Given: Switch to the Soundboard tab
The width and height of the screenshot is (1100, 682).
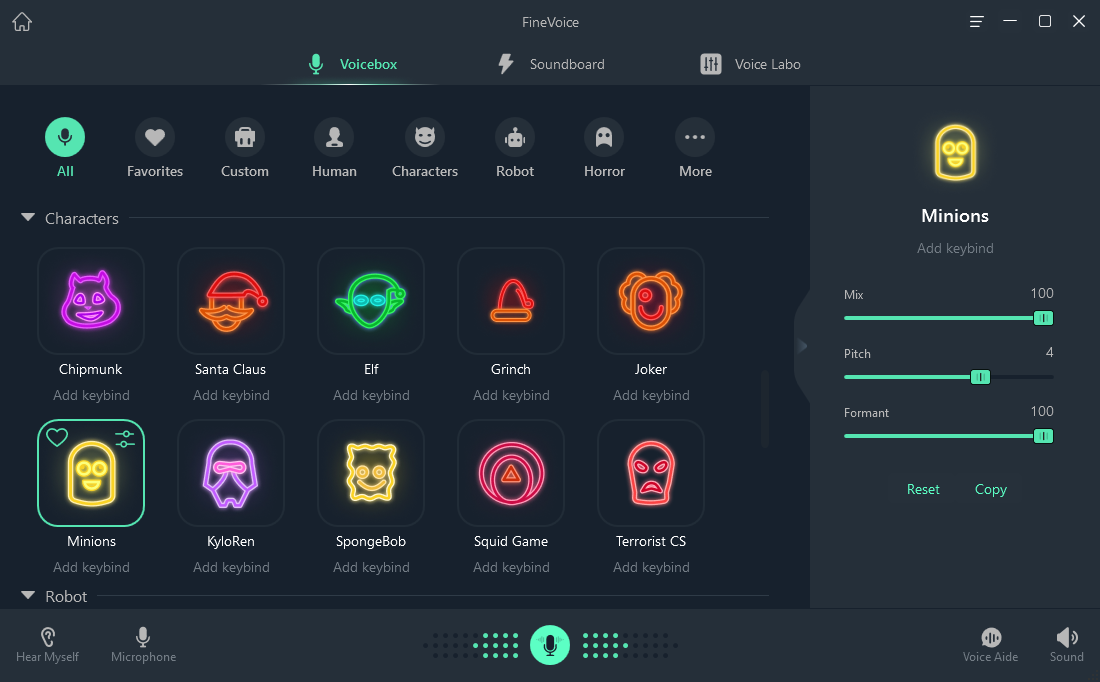Looking at the screenshot, I should coord(551,64).
